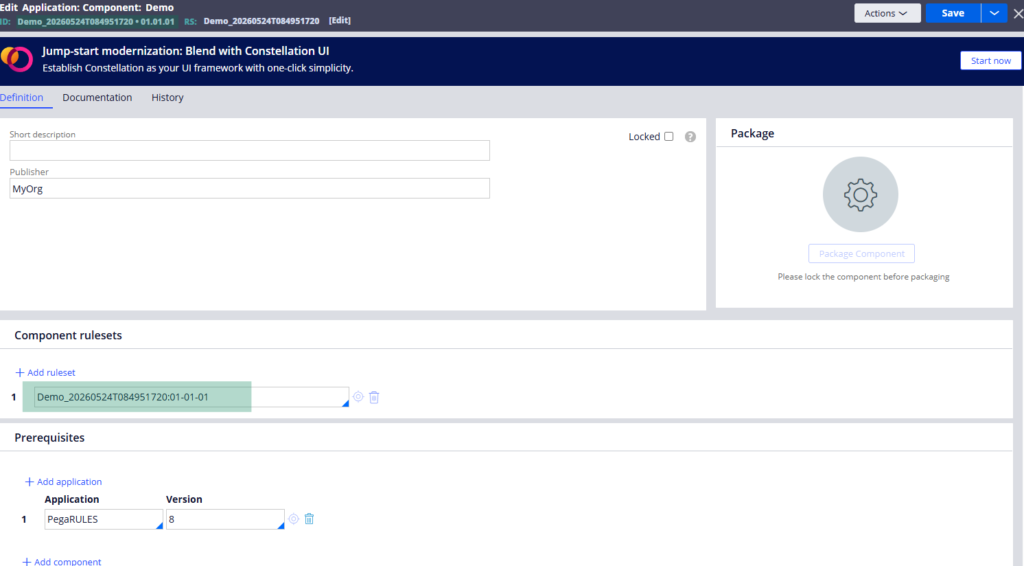The width and height of the screenshot is (1024, 566).
Task: Click the Constellation logo icon in banner
Action: [17, 59]
